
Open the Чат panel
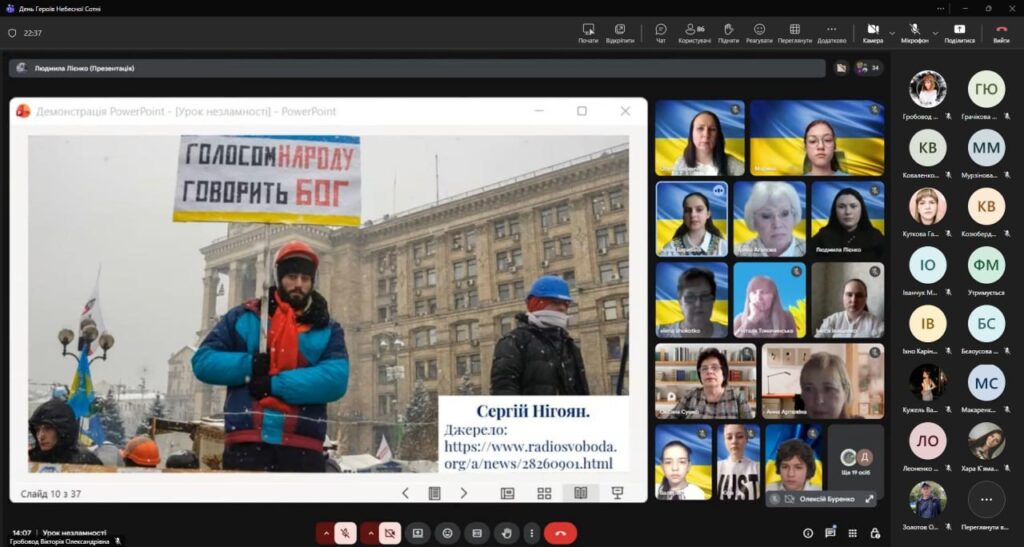(x=661, y=32)
